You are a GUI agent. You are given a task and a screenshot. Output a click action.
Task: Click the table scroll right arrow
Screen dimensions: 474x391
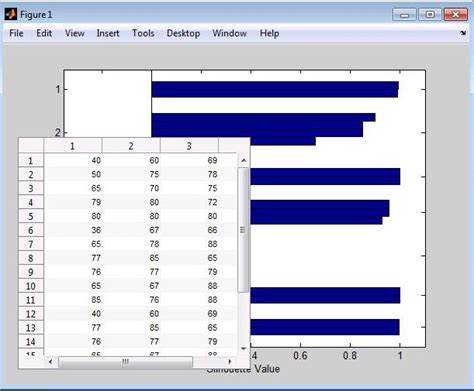[230, 361]
